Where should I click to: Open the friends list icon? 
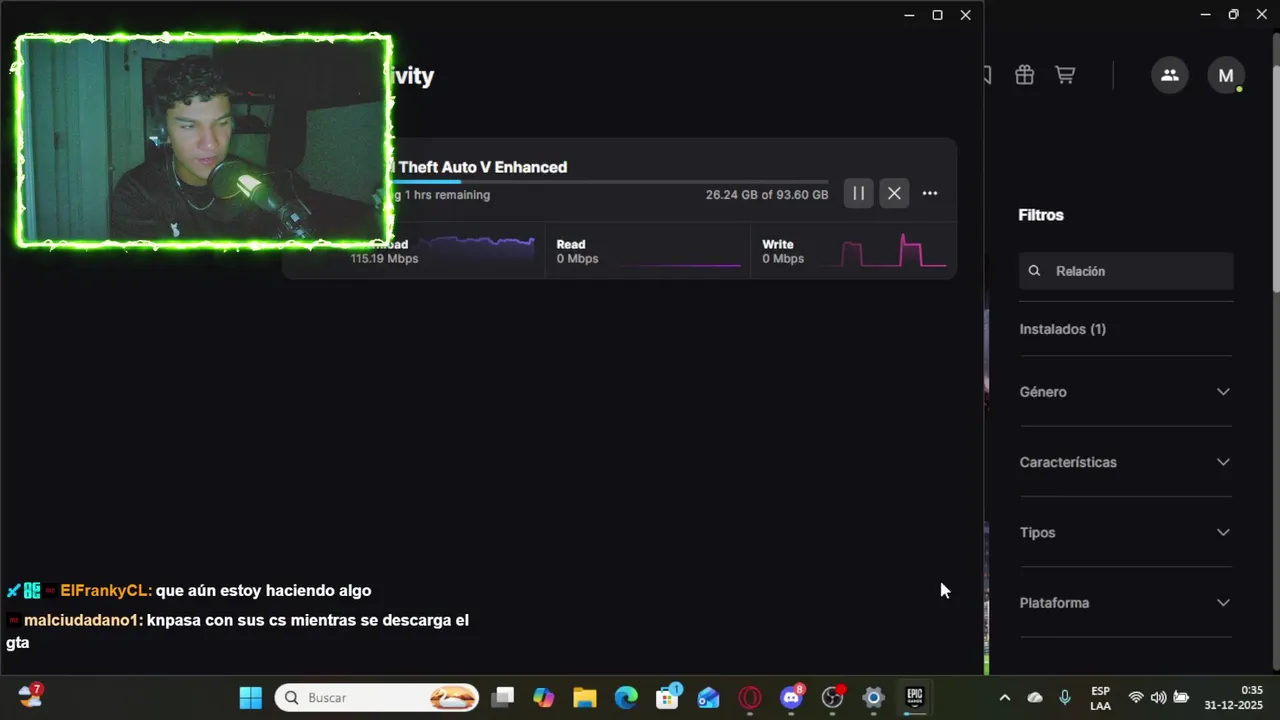tap(1169, 75)
